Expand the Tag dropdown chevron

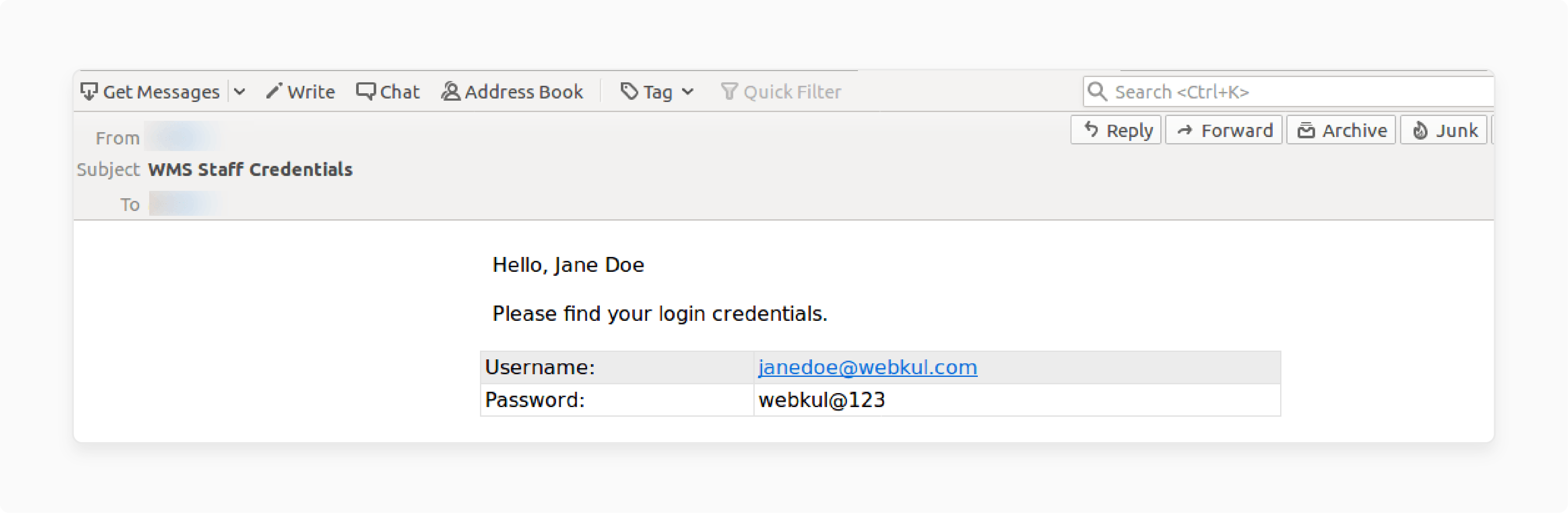tap(687, 92)
